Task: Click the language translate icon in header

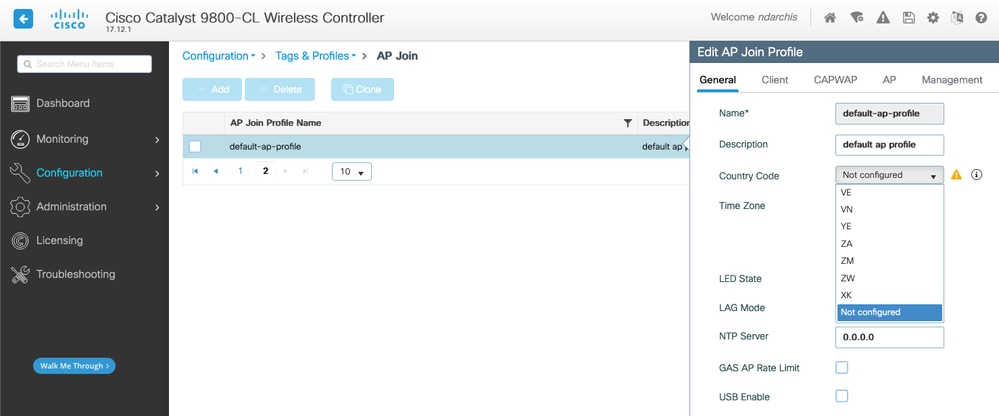Action: pos(957,18)
